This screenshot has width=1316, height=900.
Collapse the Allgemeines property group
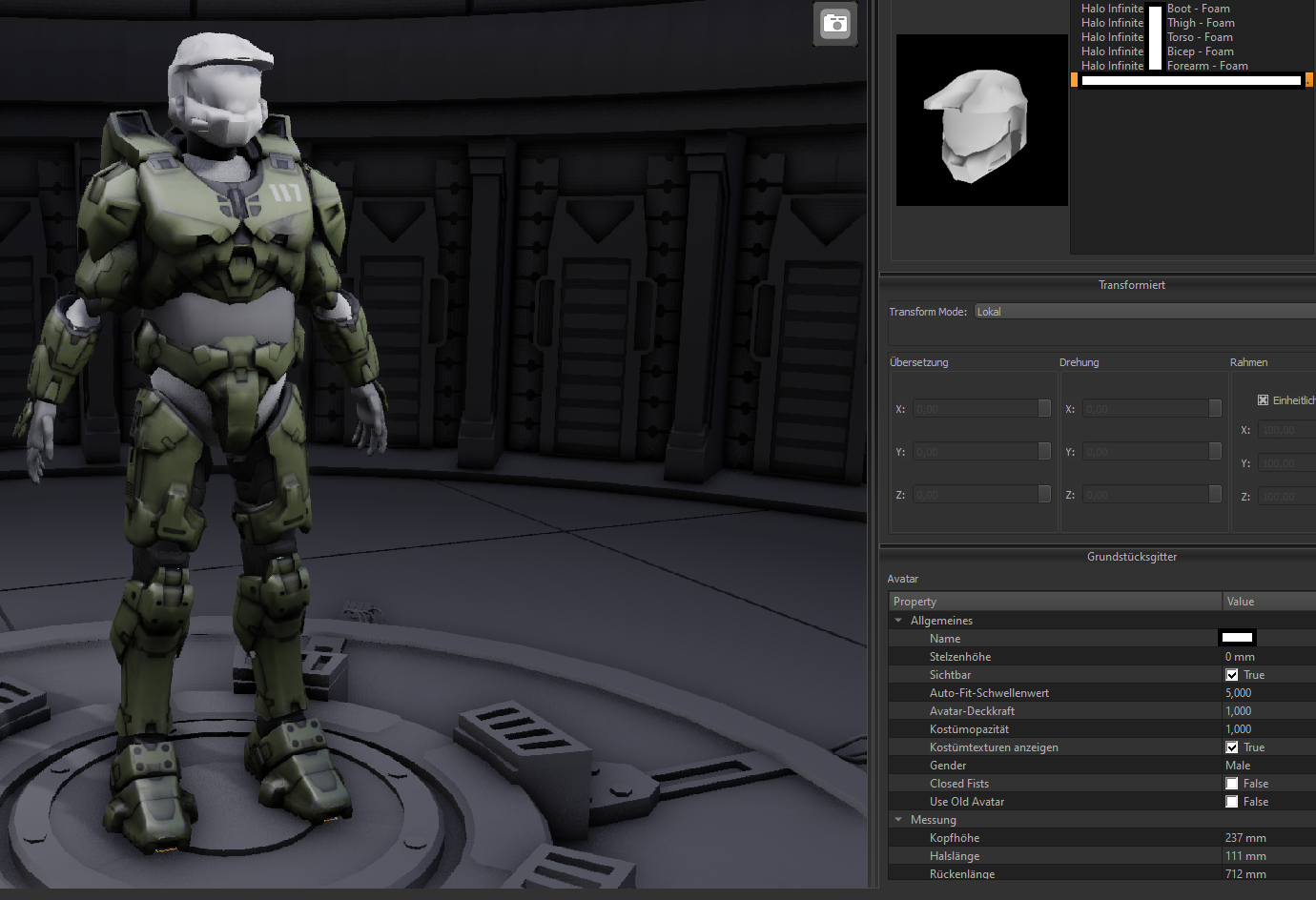[x=898, y=621]
